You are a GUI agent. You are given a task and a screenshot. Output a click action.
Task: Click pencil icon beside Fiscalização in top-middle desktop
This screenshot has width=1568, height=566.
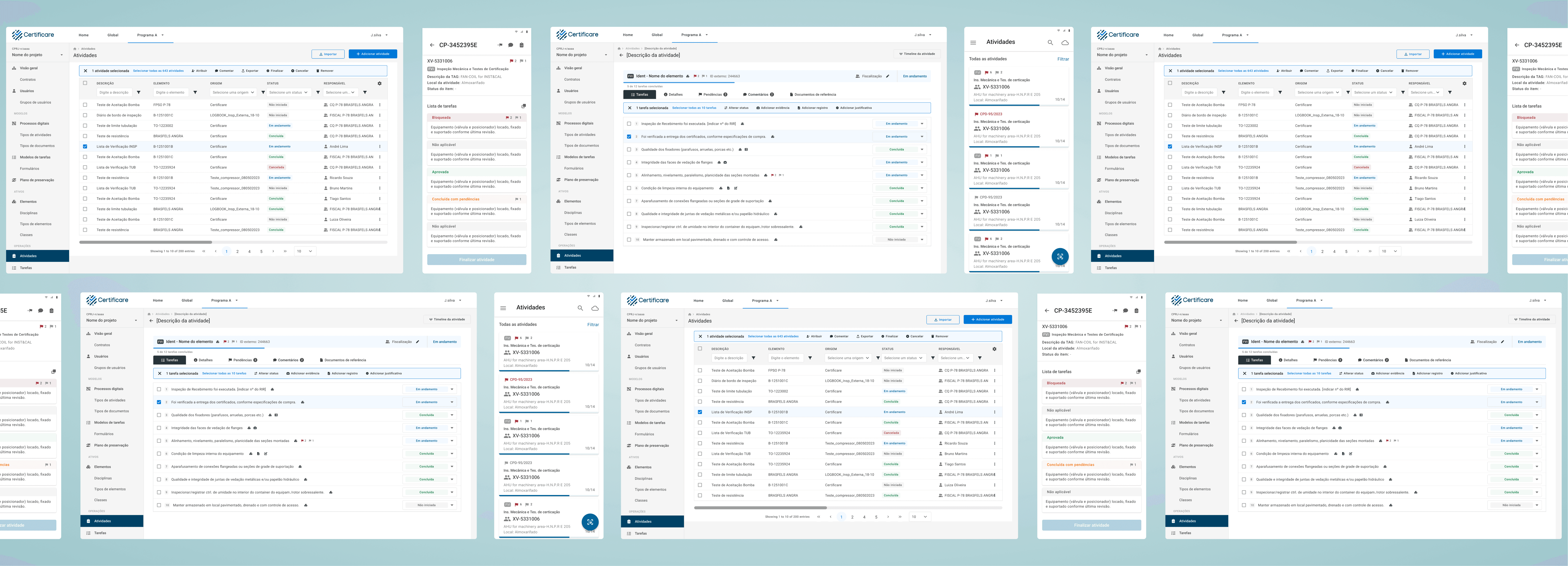click(x=887, y=76)
